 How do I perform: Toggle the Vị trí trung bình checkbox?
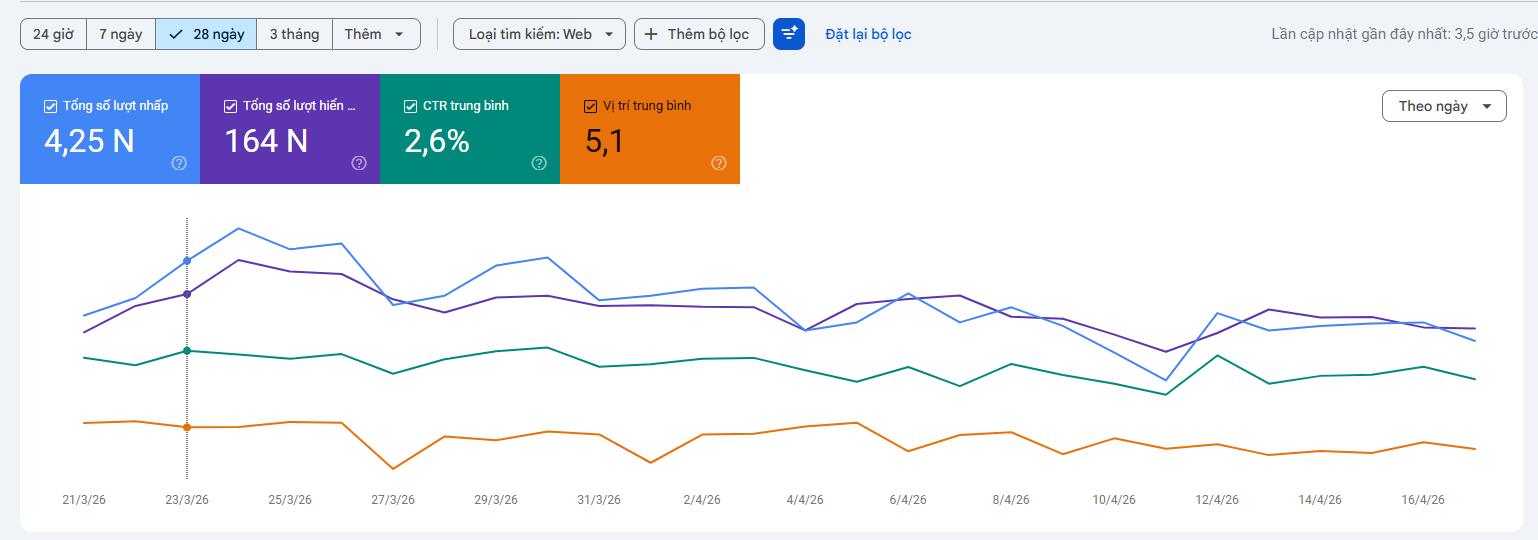coord(590,106)
